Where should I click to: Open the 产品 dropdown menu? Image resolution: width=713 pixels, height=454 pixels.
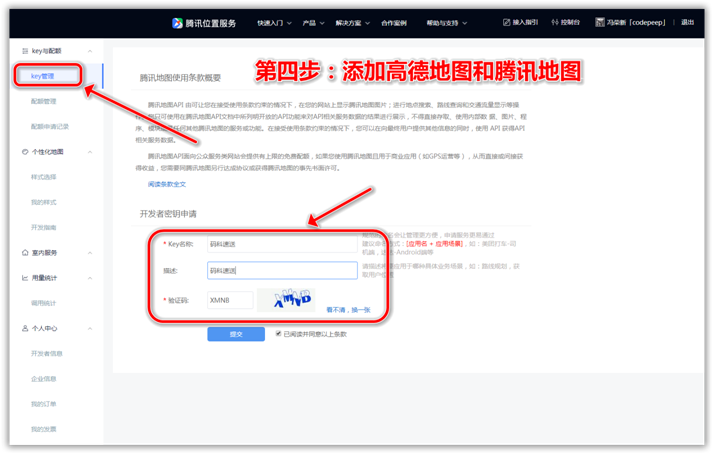pos(313,23)
